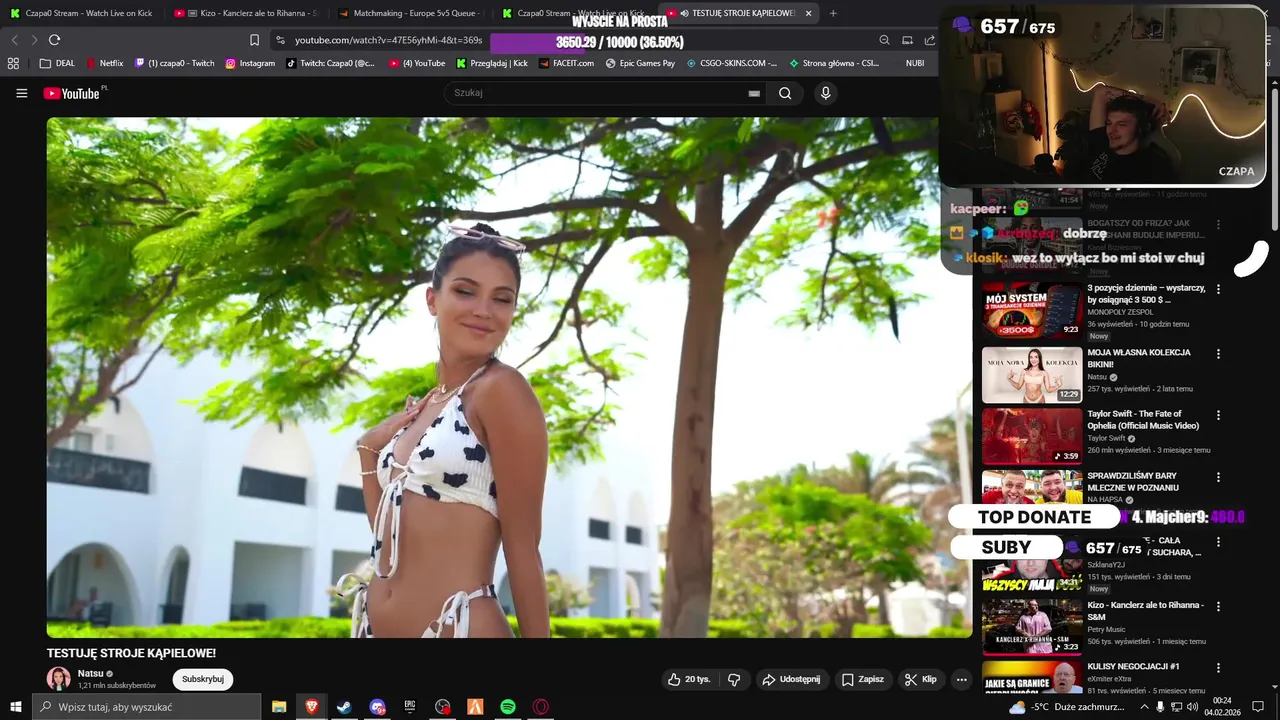Launch Epic Games from the taskbar

click(410, 707)
